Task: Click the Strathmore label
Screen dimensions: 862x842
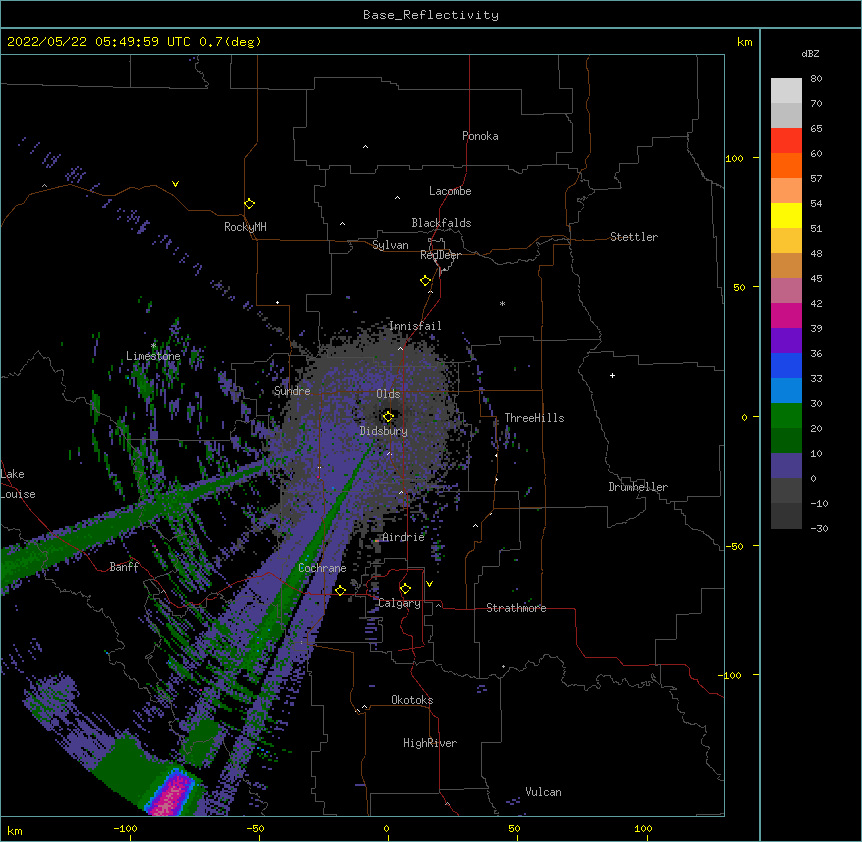Action: coord(516,608)
